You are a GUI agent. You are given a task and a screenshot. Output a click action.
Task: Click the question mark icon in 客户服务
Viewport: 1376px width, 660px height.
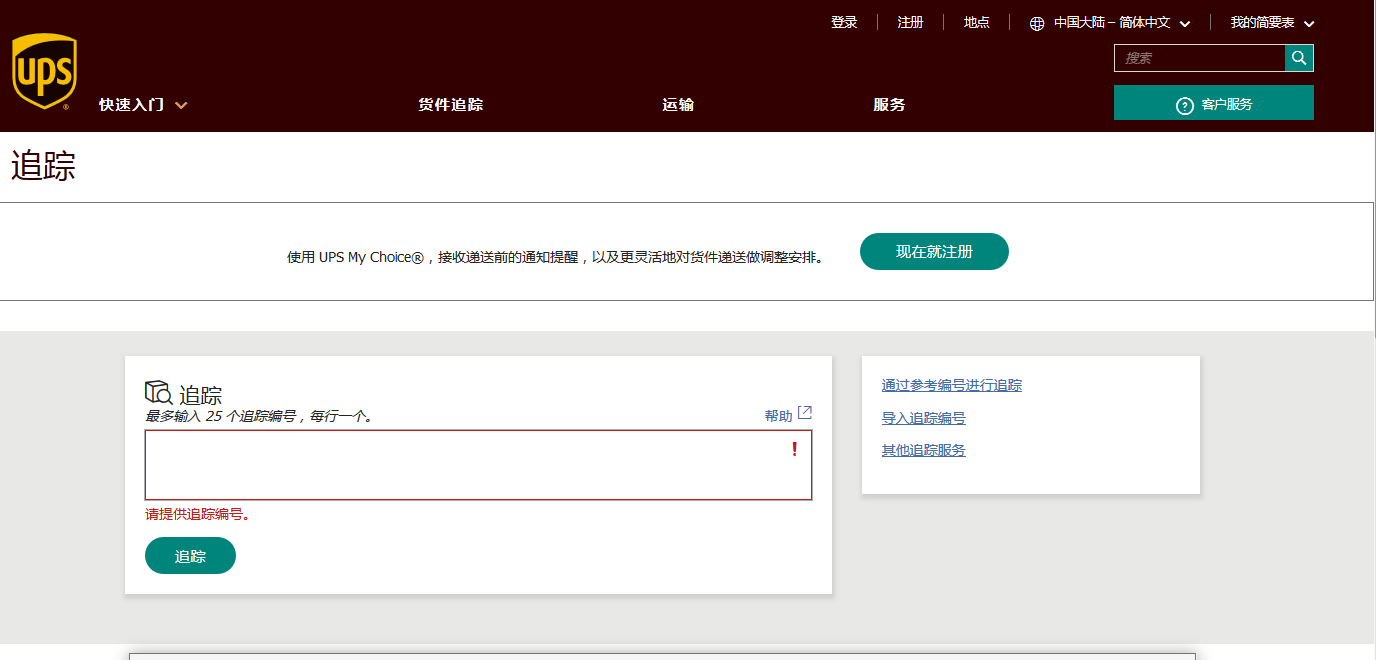(1183, 103)
